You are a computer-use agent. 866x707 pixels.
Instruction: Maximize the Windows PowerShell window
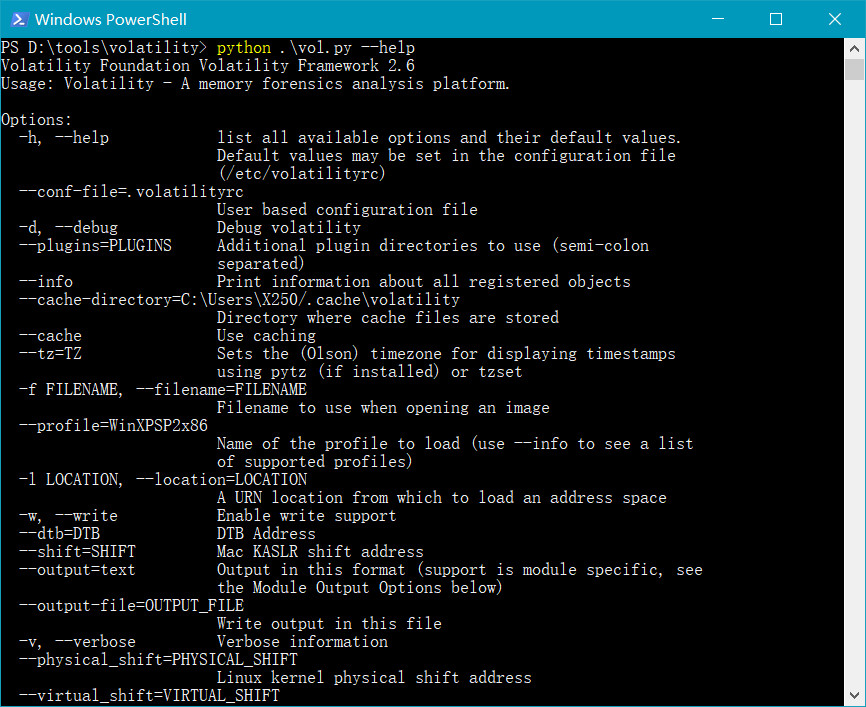pos(776,19)
